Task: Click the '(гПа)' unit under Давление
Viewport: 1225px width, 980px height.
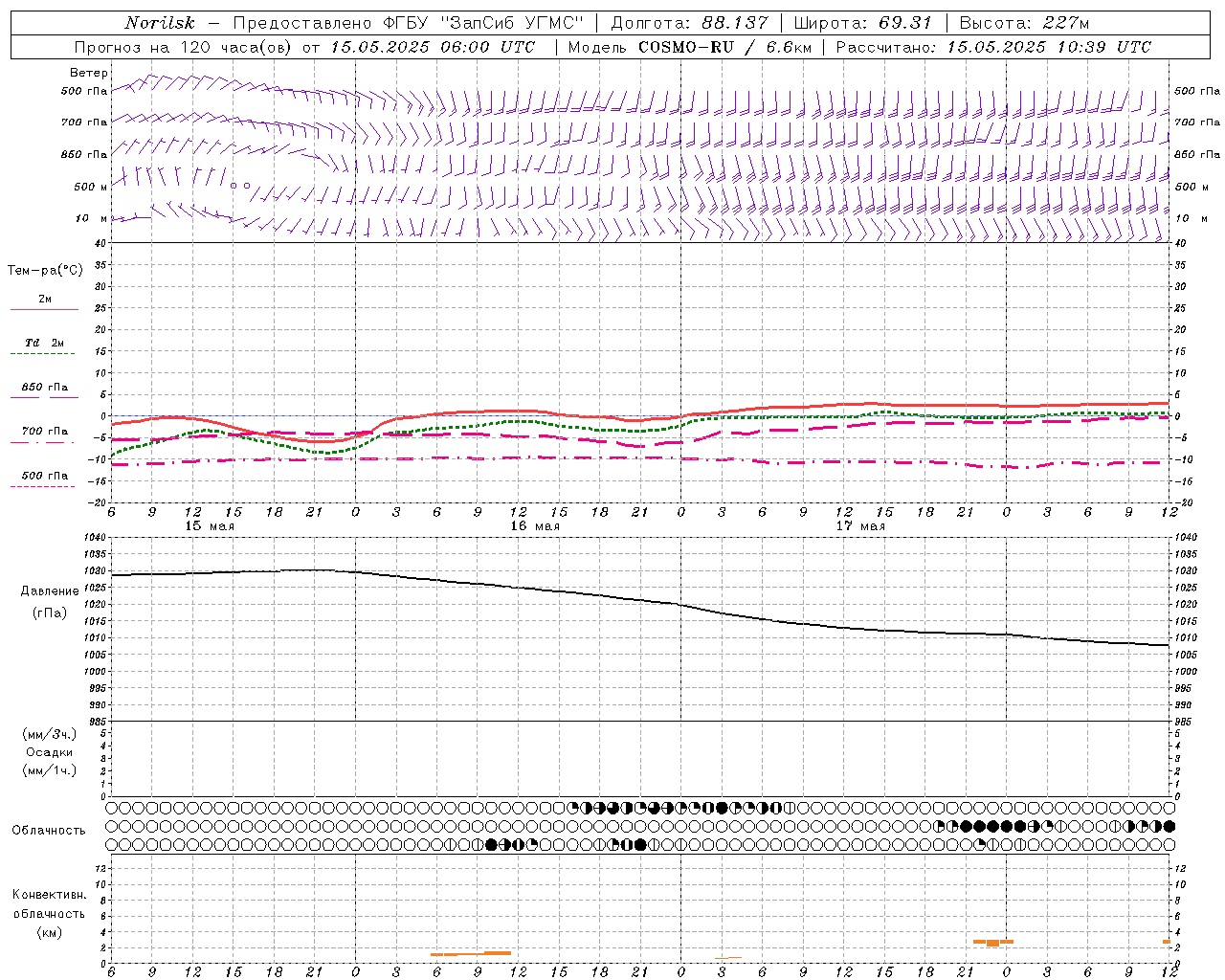Action: 50,612
